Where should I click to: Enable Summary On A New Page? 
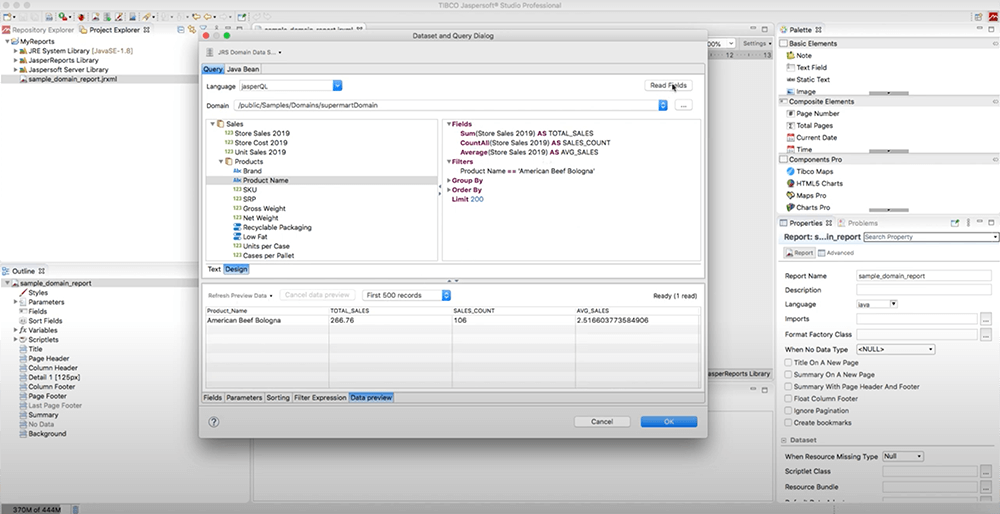point(788,375)
